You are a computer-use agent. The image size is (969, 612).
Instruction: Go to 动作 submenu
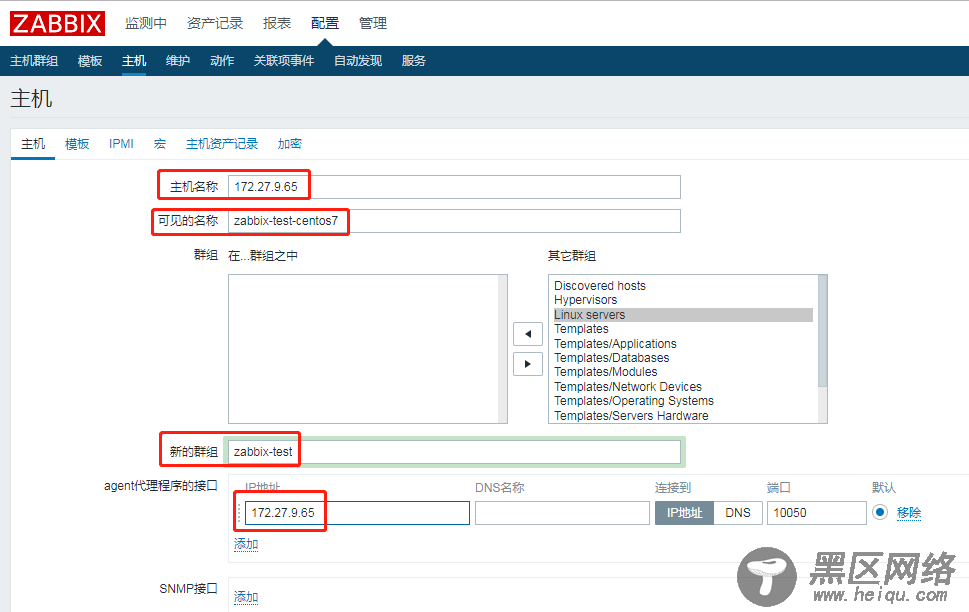[x=222, y=61]
